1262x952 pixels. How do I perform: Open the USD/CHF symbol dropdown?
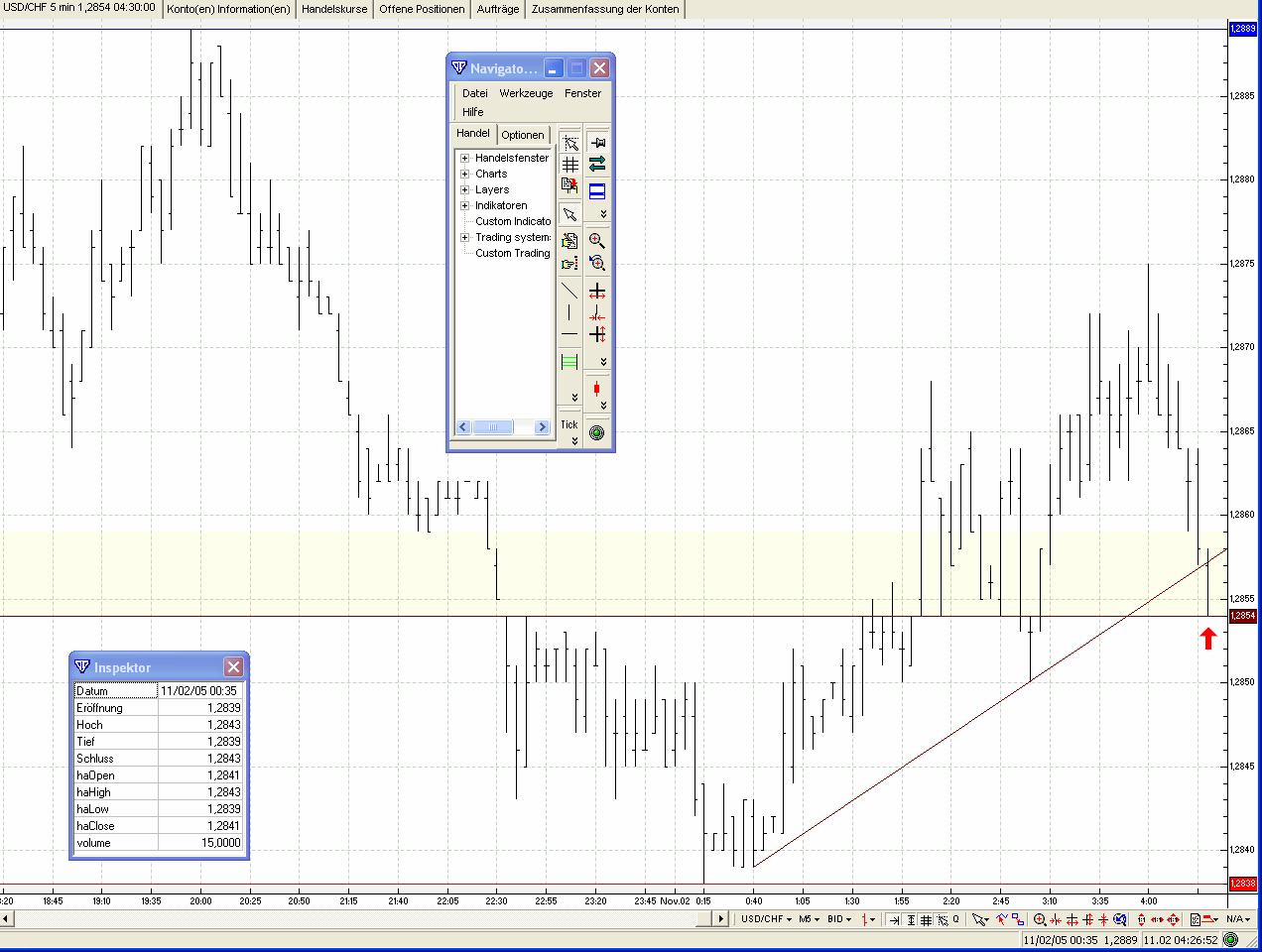766,919
